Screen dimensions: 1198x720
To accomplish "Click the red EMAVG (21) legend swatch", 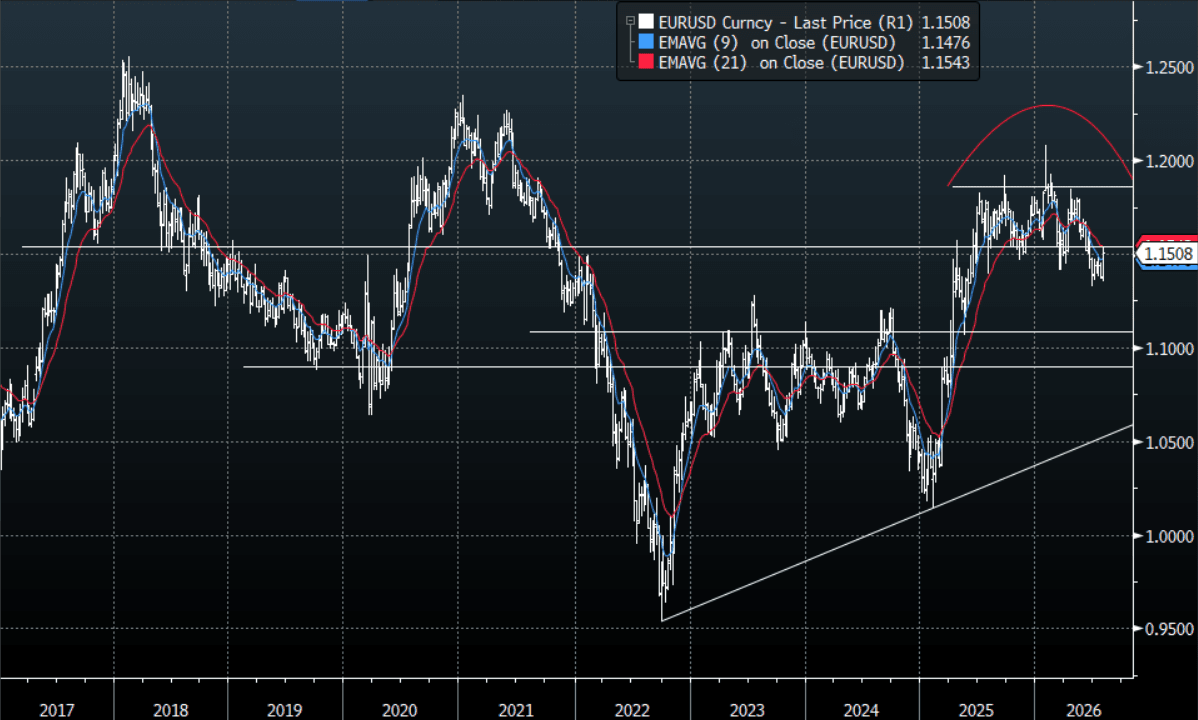I will coord(646,63).
